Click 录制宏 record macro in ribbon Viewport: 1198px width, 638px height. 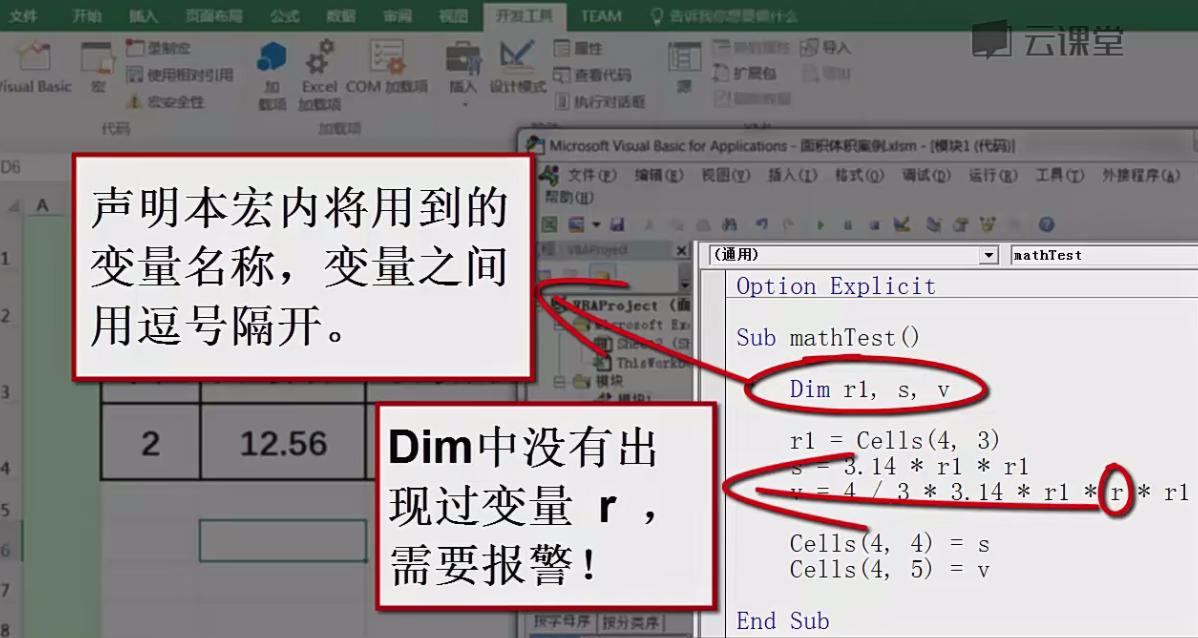point(158,48)
